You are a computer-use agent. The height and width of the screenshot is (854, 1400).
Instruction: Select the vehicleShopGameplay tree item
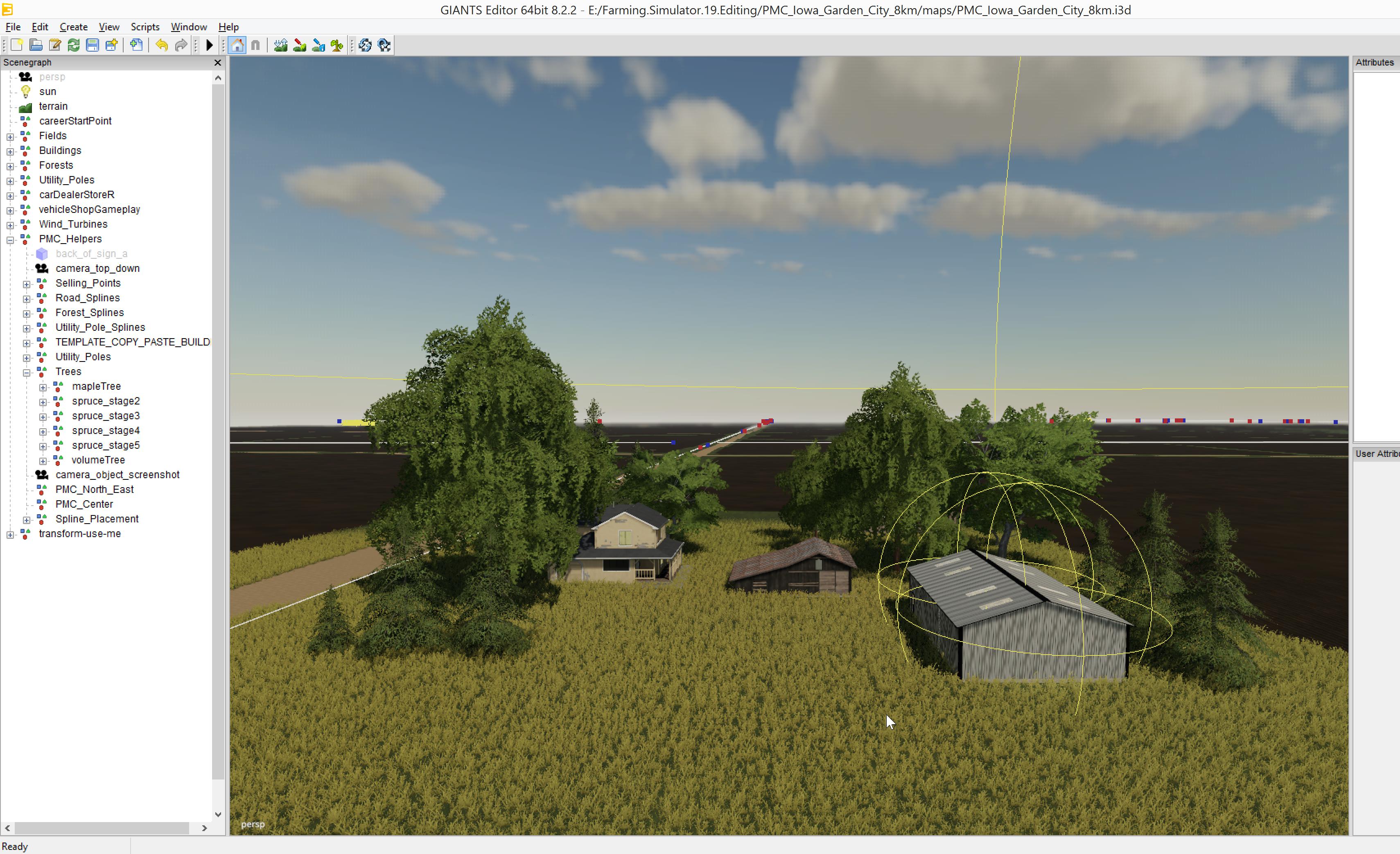pos(90,209)
